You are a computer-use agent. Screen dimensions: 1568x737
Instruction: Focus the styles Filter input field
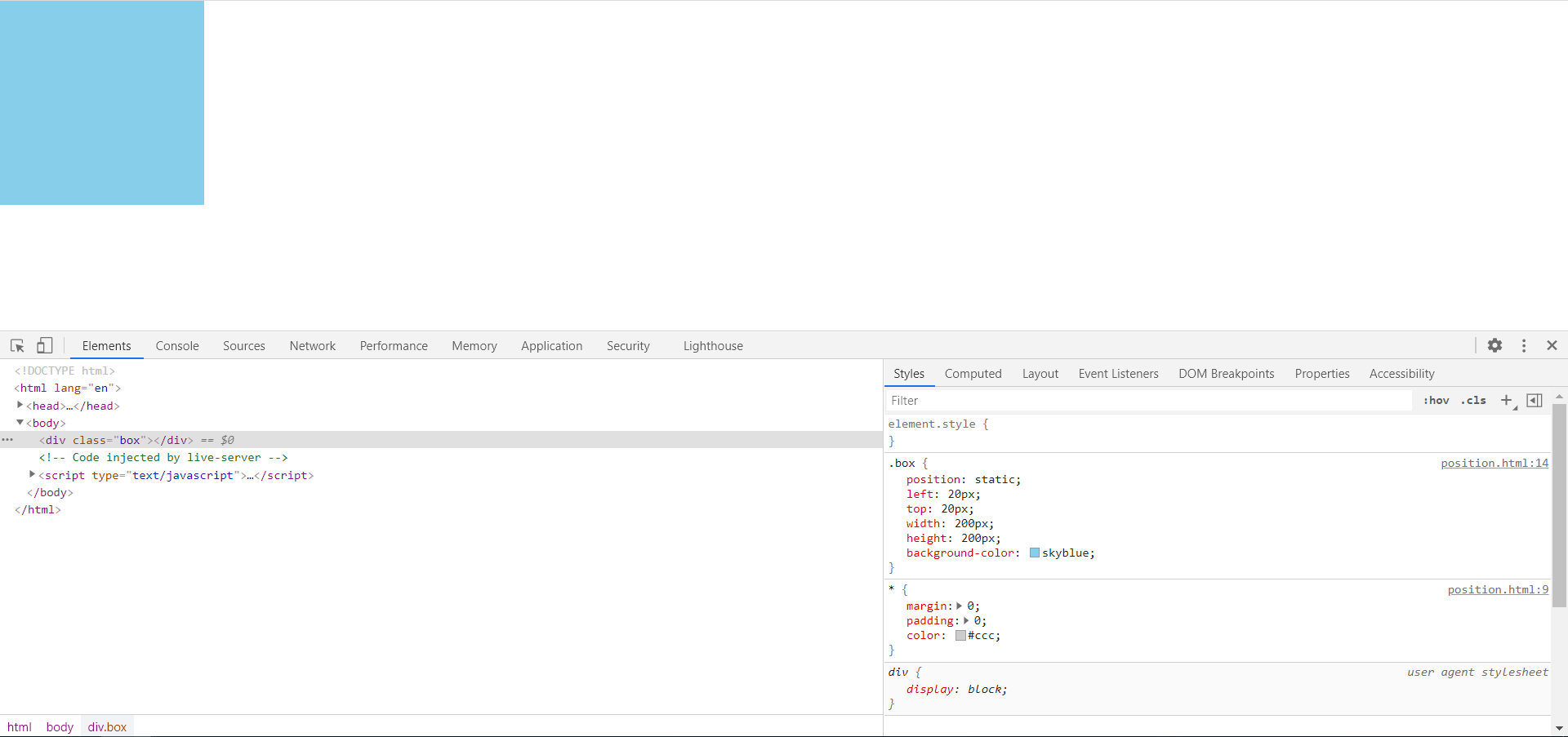[1147, 400]
